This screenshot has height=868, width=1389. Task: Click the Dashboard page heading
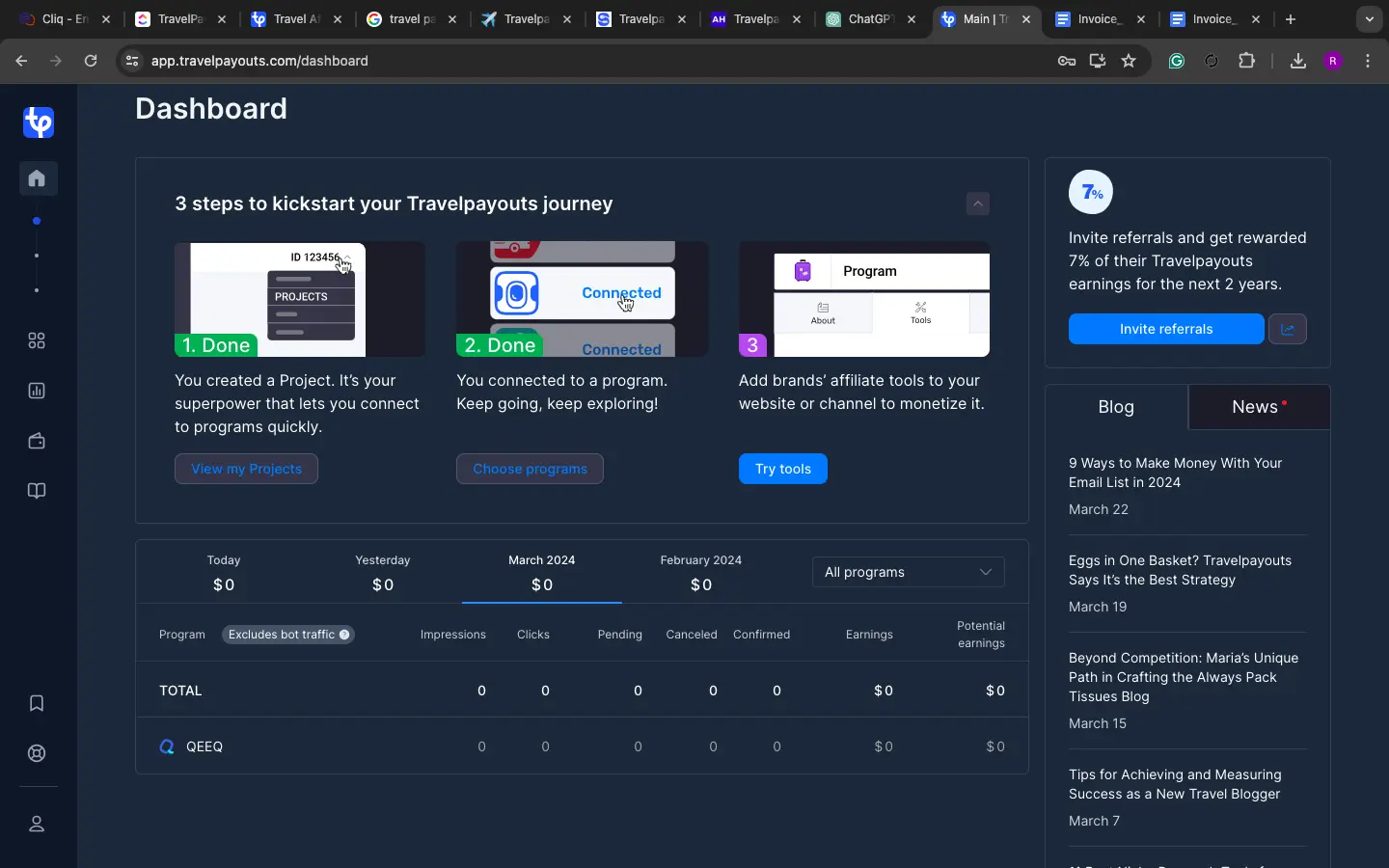click(x=211, y=108)
